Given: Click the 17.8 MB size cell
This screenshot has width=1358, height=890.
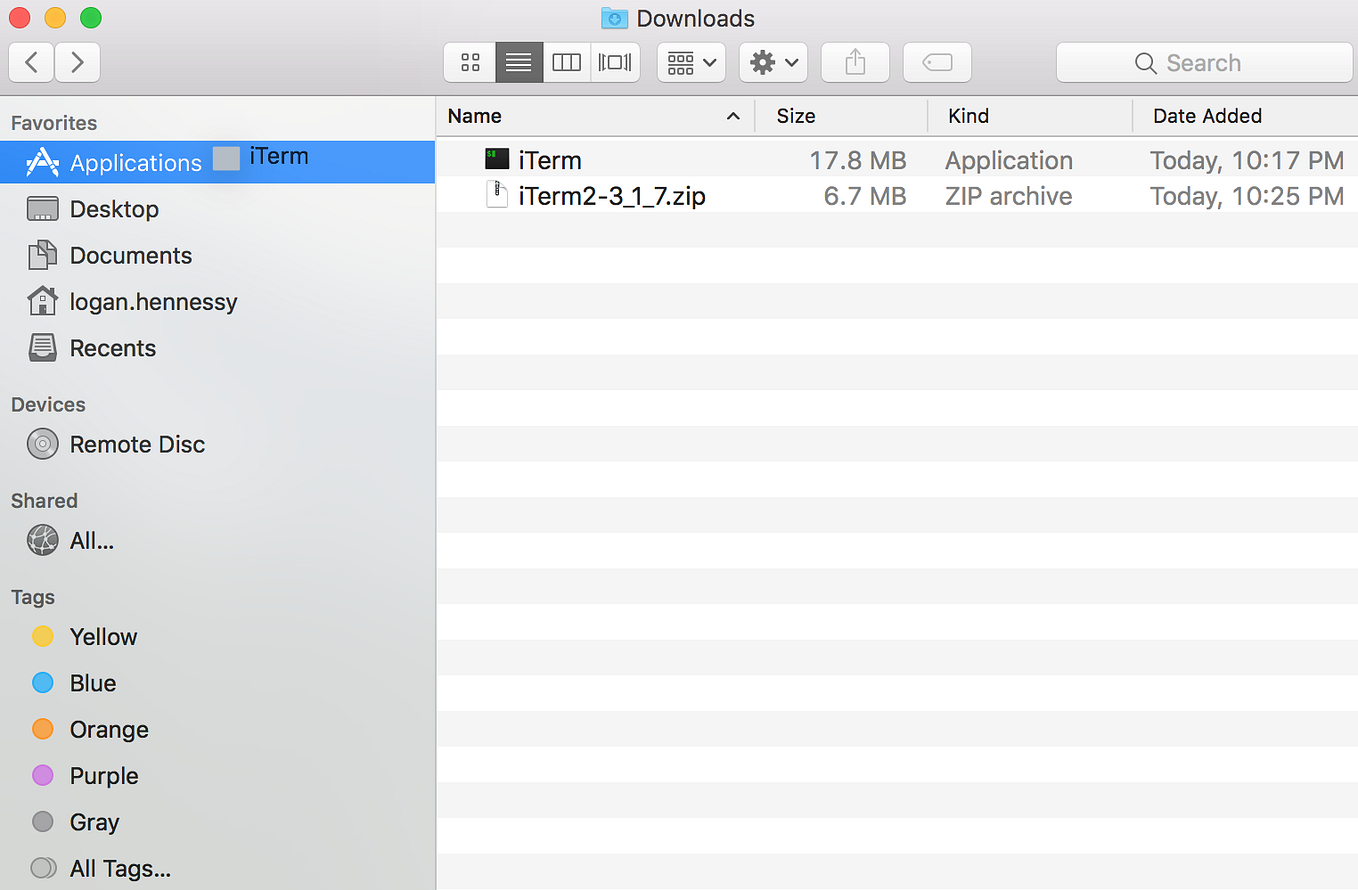Looking at the screenshot, I should pos(857,160).
